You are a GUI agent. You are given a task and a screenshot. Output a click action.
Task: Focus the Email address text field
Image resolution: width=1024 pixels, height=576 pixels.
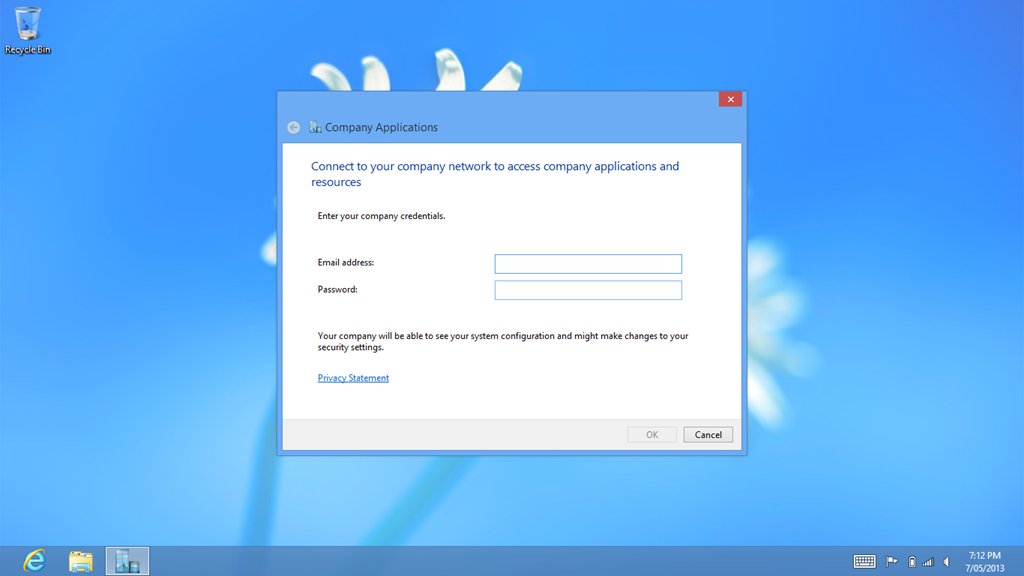pyautogui.click(x=588, y=264)
